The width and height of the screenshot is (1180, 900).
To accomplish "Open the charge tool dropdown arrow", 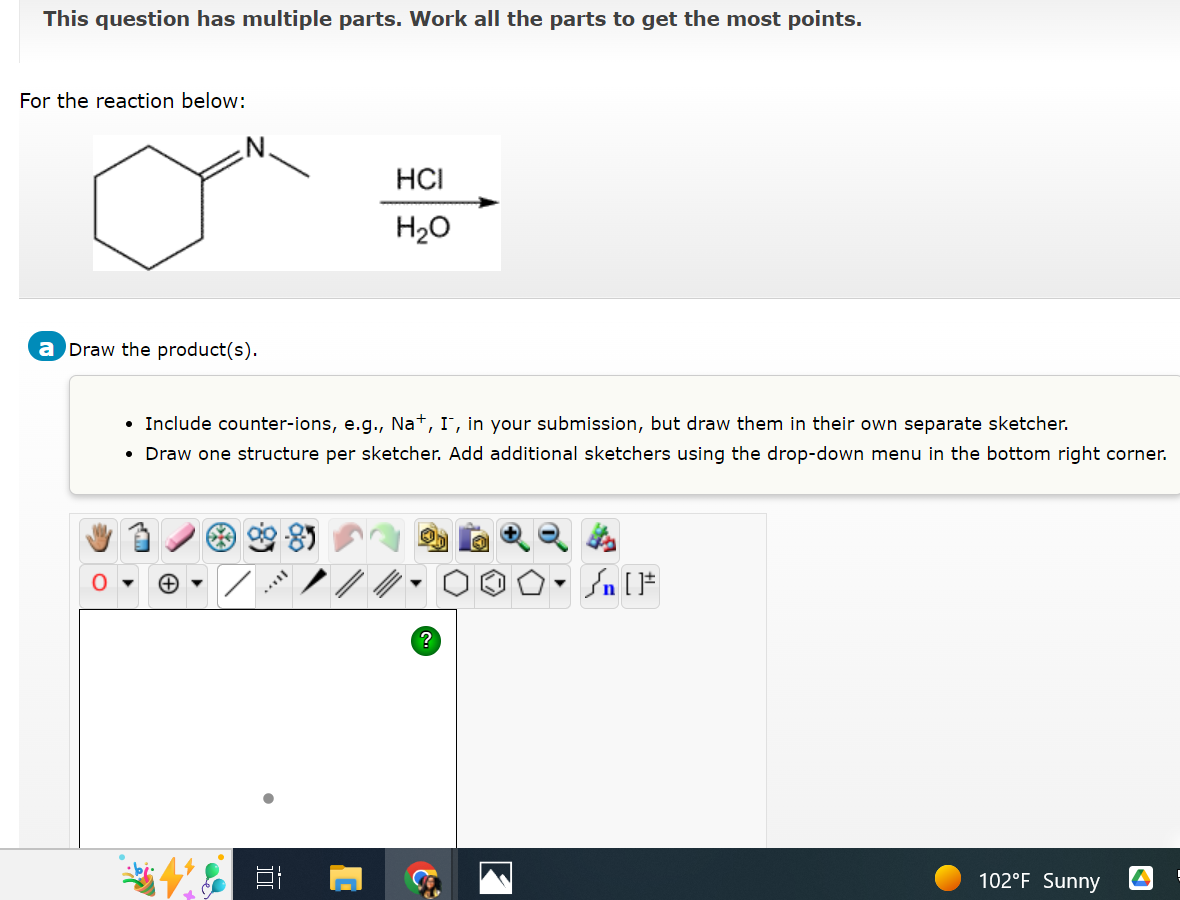I will pyautogui.click(x=197, y=584).
